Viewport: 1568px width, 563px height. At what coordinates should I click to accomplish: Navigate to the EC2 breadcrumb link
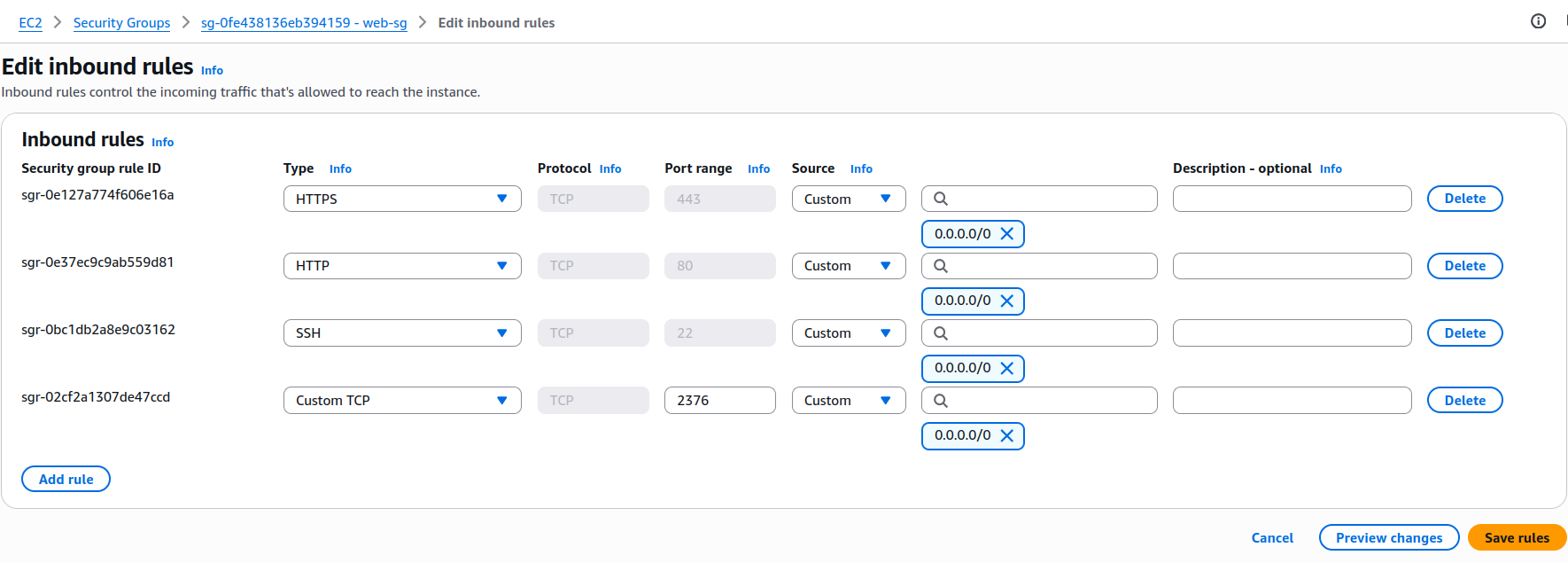click(30, 23)
